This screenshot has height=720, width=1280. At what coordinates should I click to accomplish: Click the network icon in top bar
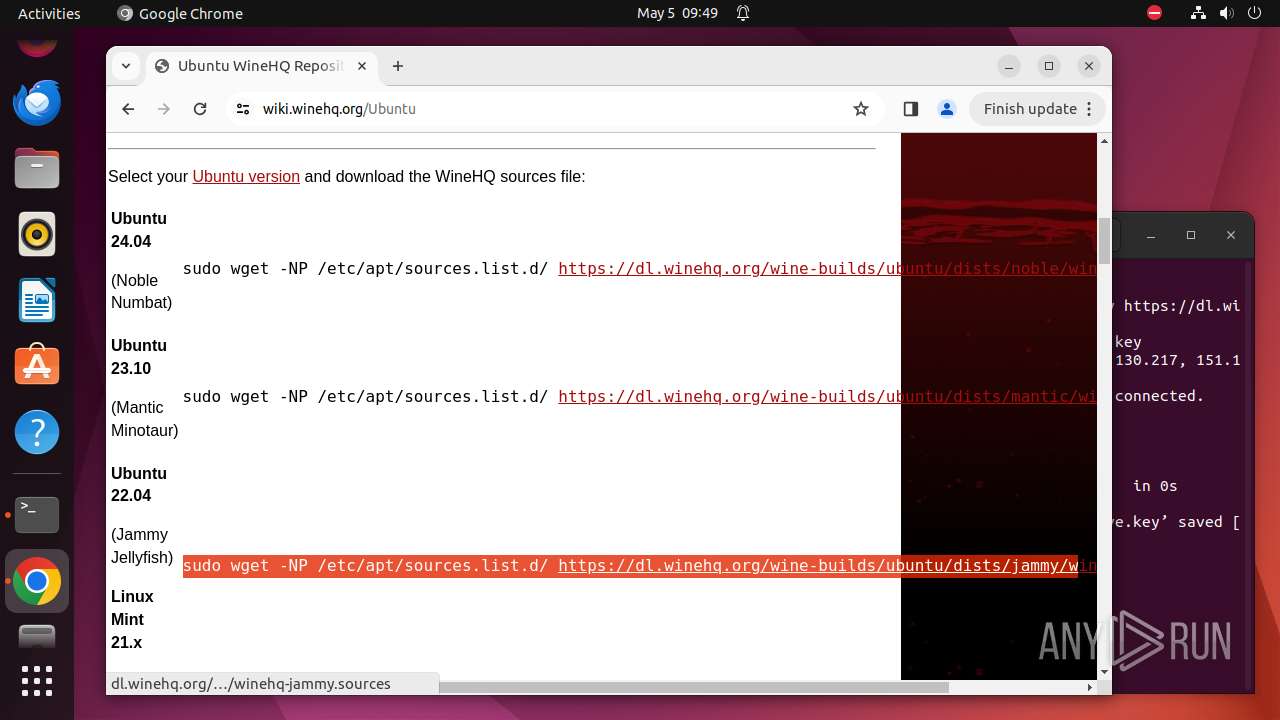(x=1198, y=13)
